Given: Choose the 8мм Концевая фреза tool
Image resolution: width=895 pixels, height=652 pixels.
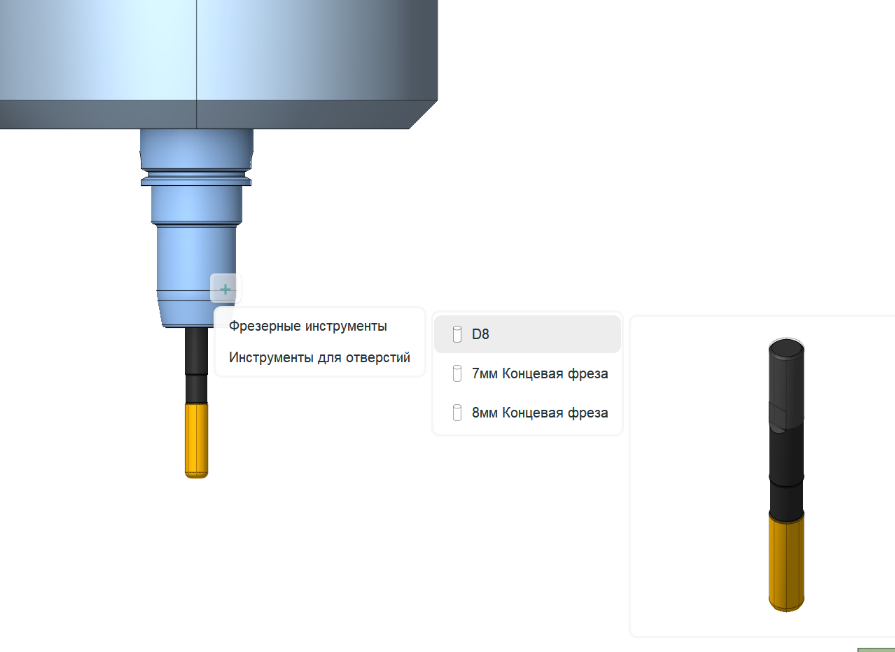Looking at the screenshot, I should click(527, 413).
